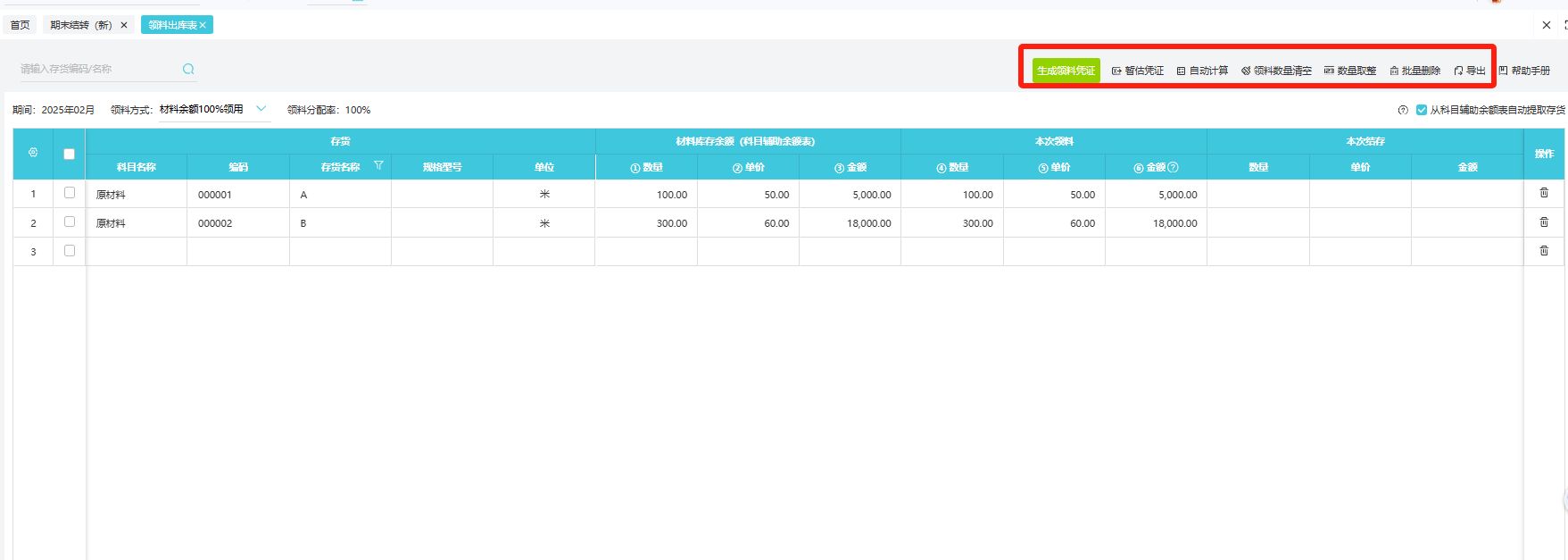Click the info icon beside ⑥金额 header
This screenshot has width=1568, height=560.
[1174, 167]
